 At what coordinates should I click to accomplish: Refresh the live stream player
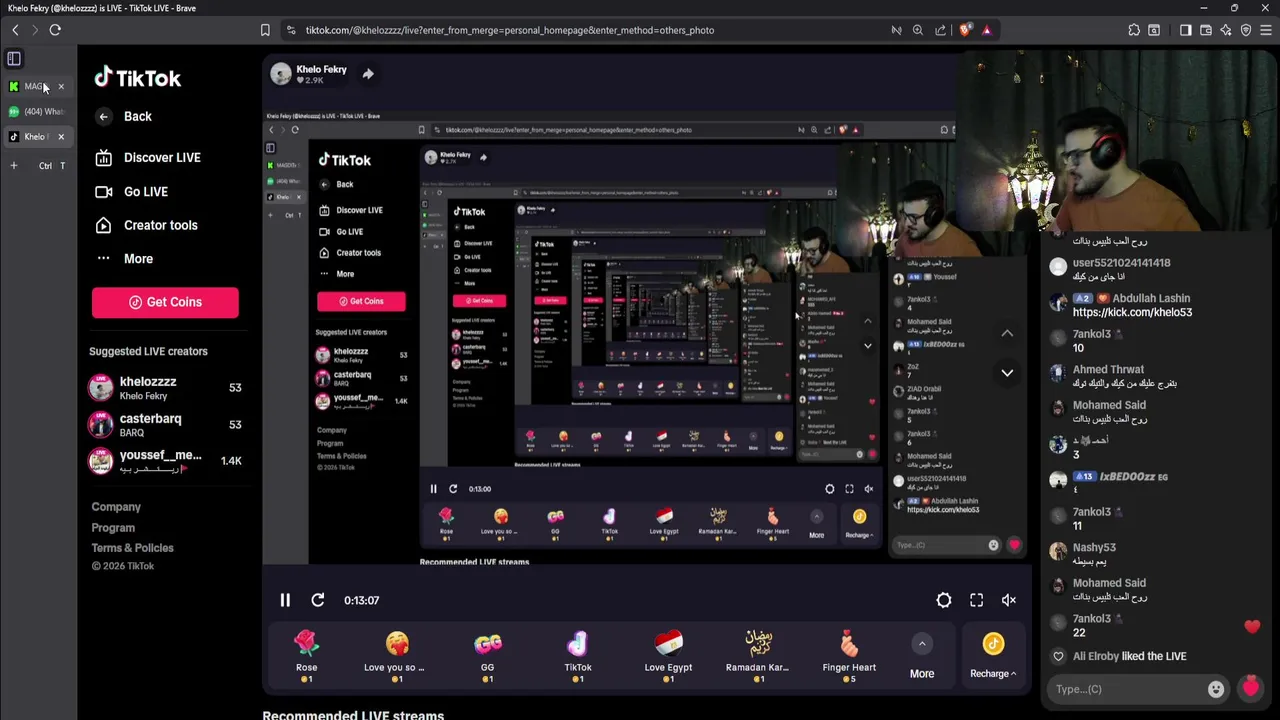click(318, 600)
